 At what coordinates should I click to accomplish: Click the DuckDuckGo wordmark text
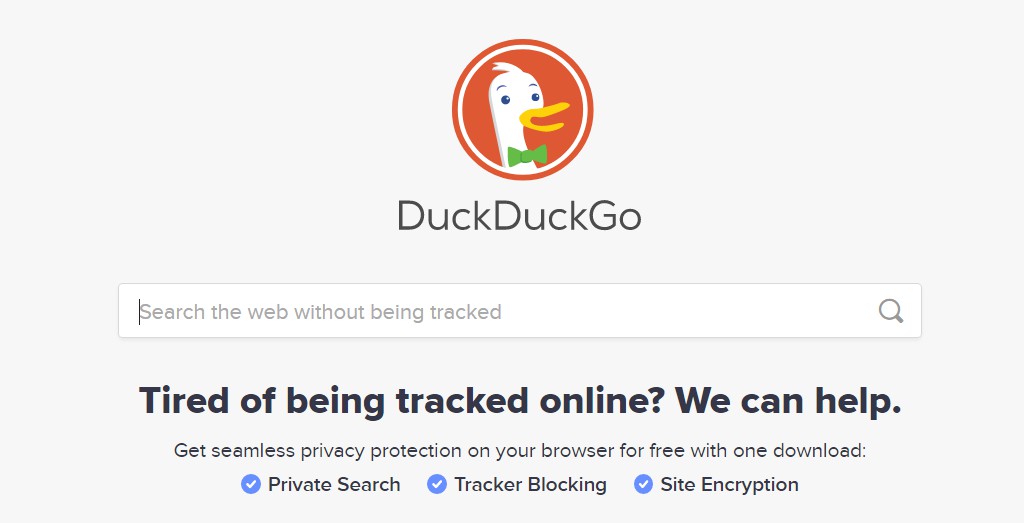coord(519,215)
